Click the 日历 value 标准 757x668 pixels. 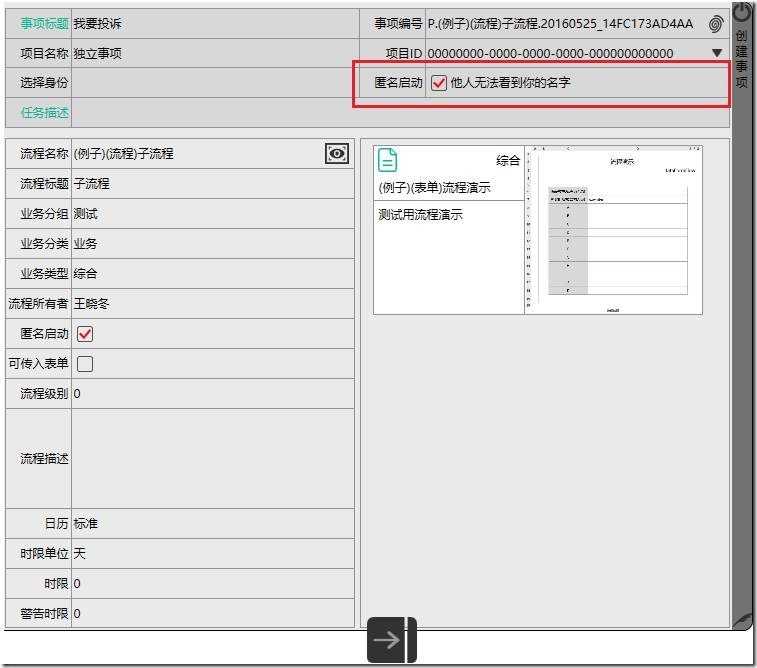pos(85,524)
